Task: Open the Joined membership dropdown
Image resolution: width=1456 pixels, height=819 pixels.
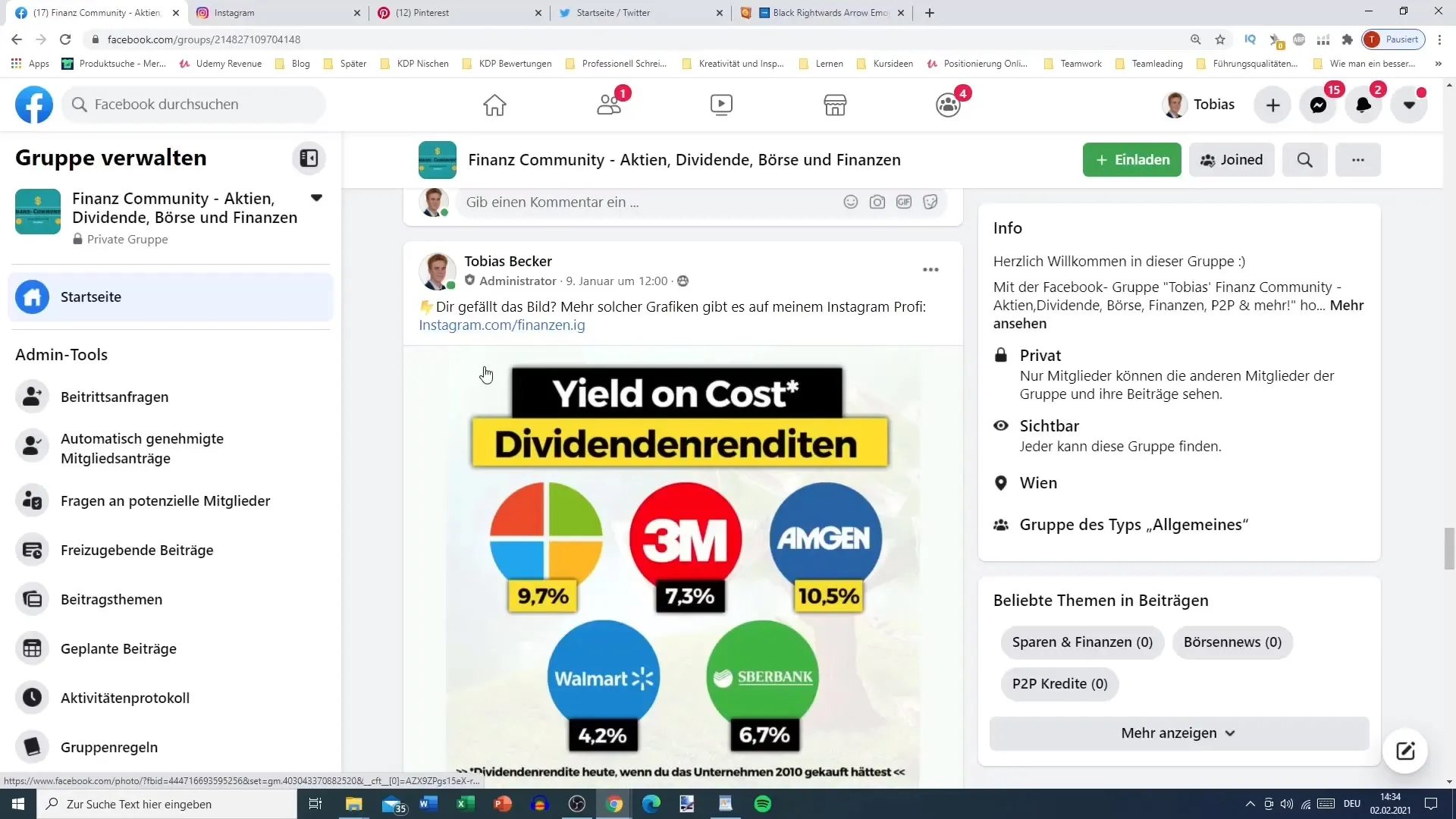Action: click(1232, 160)
